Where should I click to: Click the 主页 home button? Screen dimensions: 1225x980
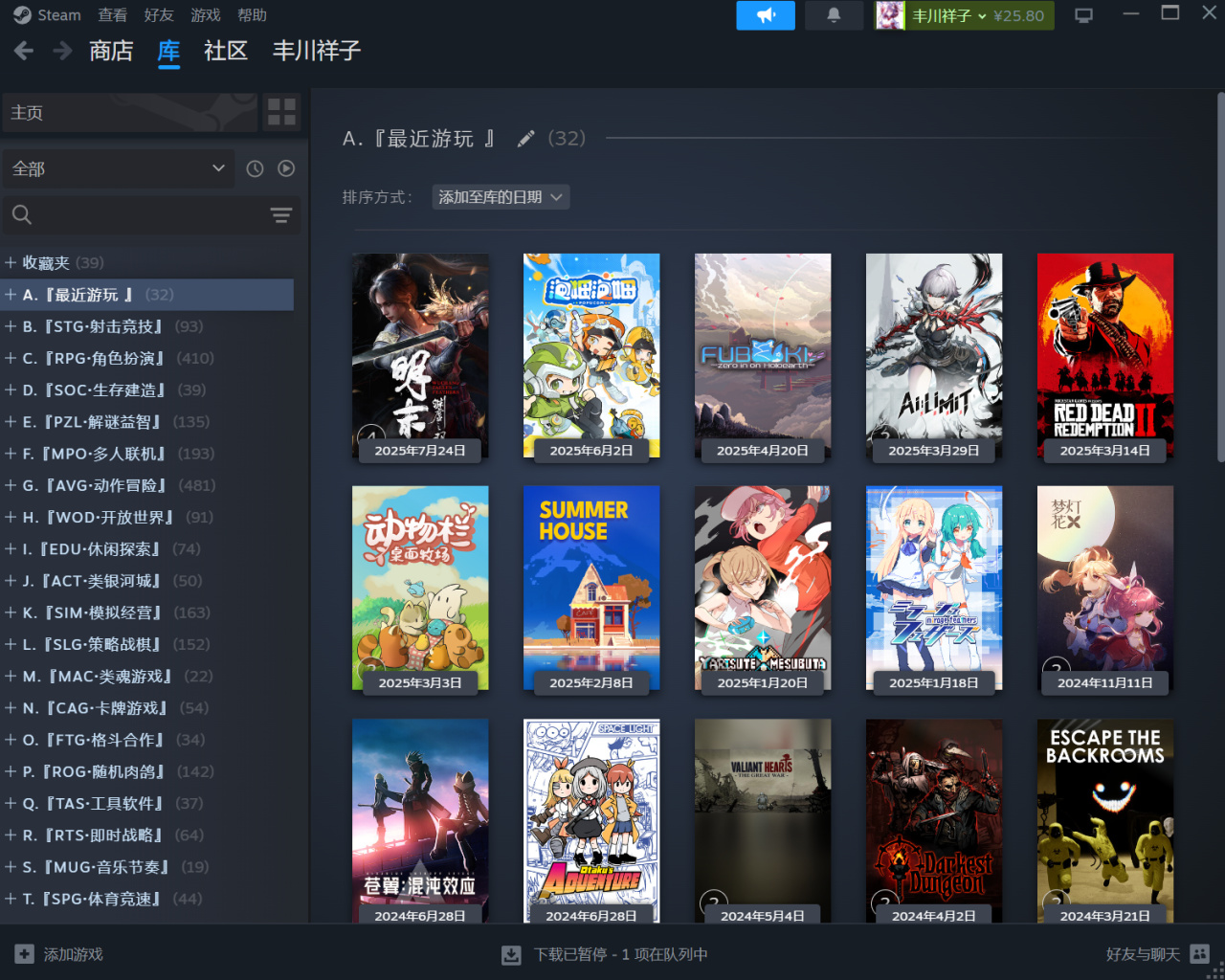[129, 112]
